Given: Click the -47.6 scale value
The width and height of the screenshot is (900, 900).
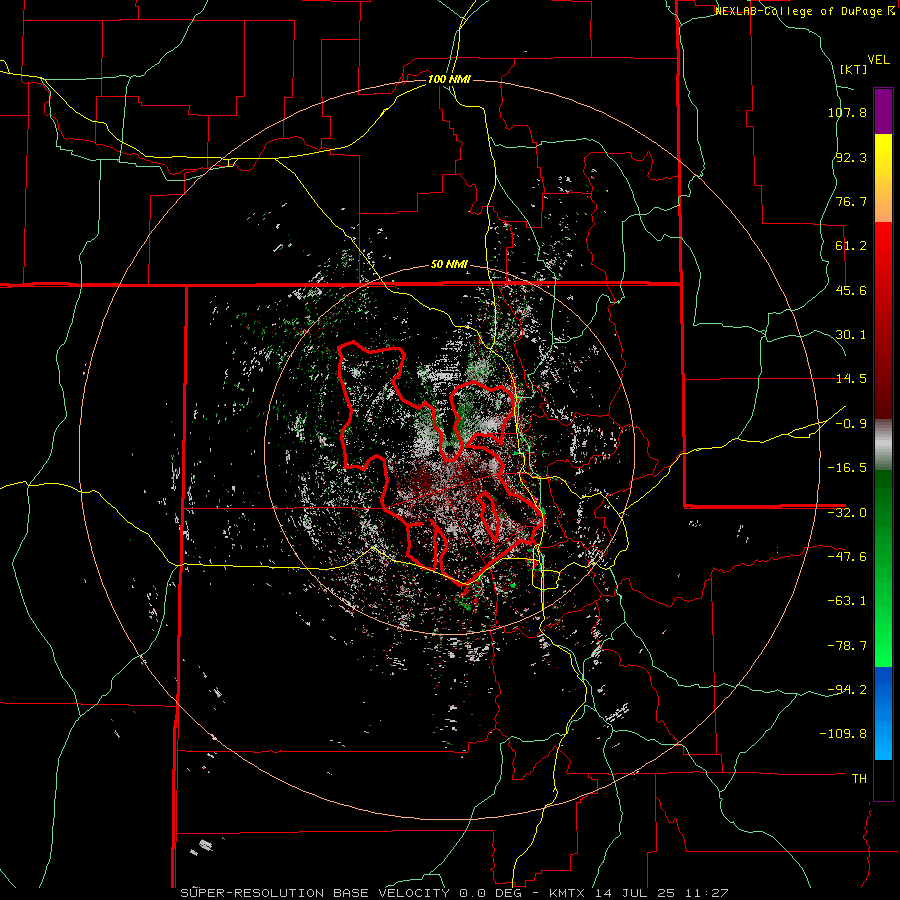Looking at the screenshot, I should pyautogui.click(x=847, y=557).
